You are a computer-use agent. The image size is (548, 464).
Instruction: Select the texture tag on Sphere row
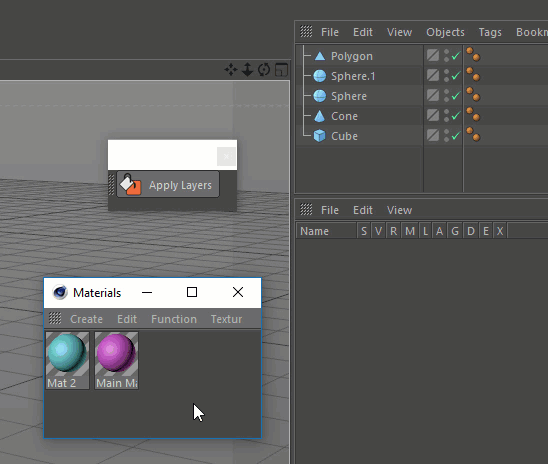(473, 95)
